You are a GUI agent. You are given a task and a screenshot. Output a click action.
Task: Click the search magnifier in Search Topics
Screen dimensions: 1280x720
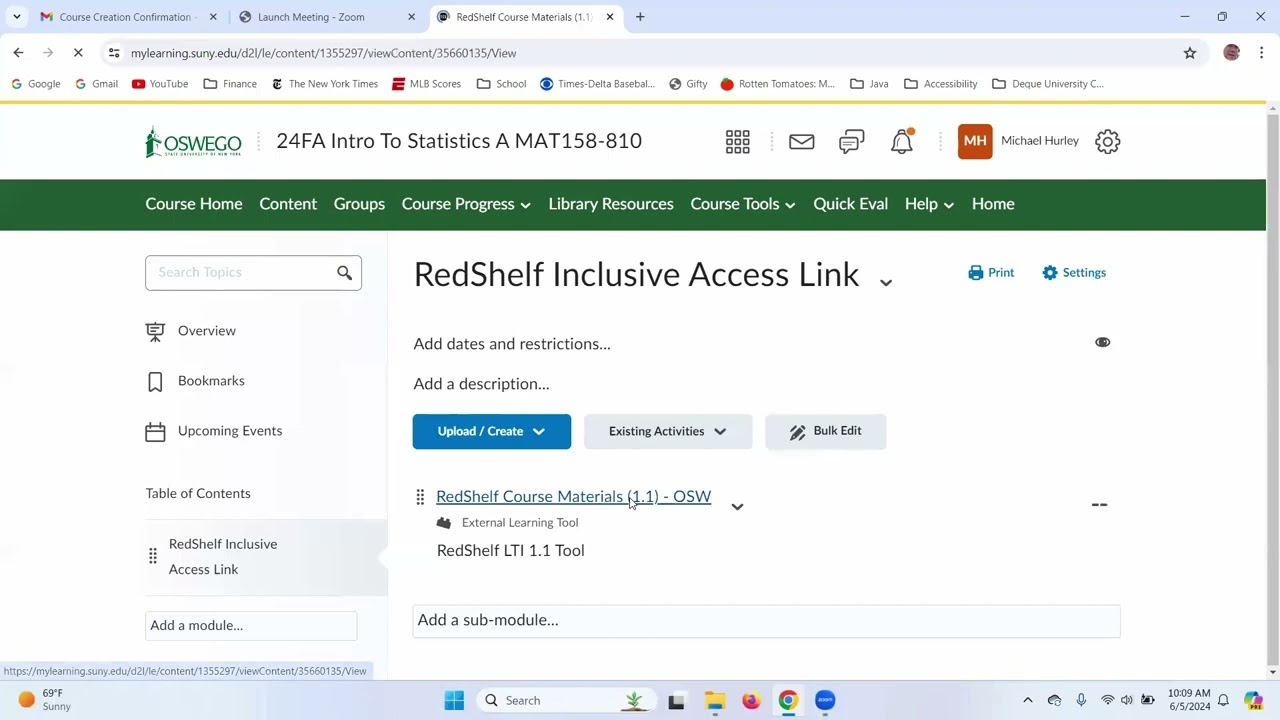pyautogui.click(x=345, y=272)
